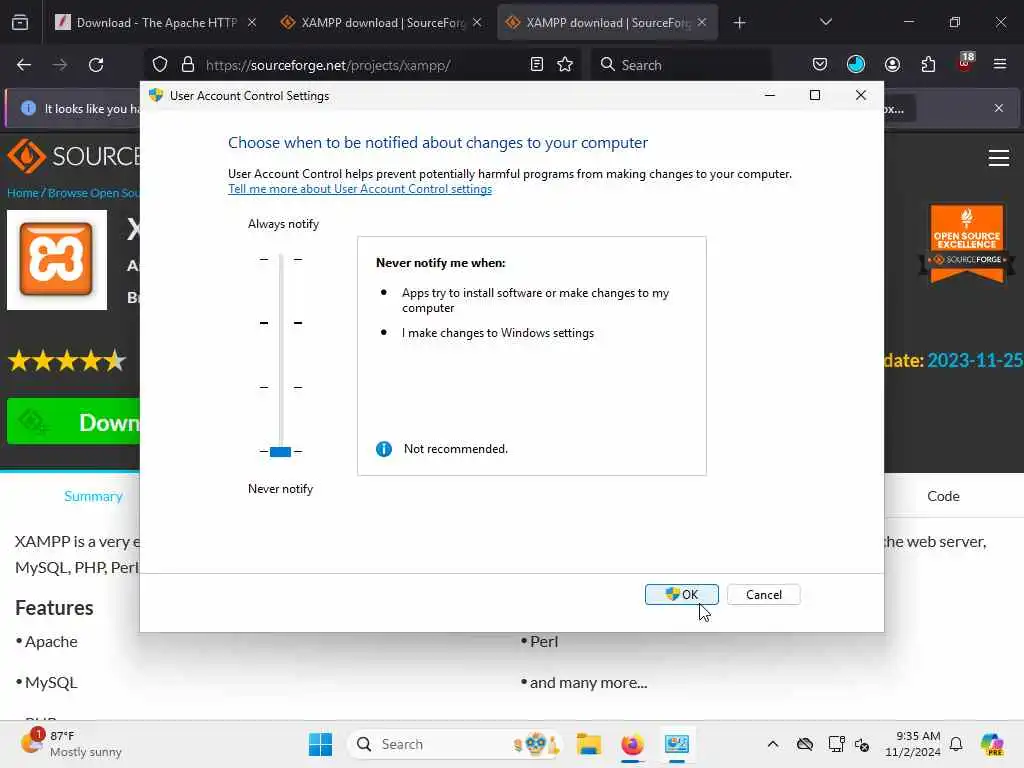Click the Firefox Search box
1024x768 pixels.
681,65
